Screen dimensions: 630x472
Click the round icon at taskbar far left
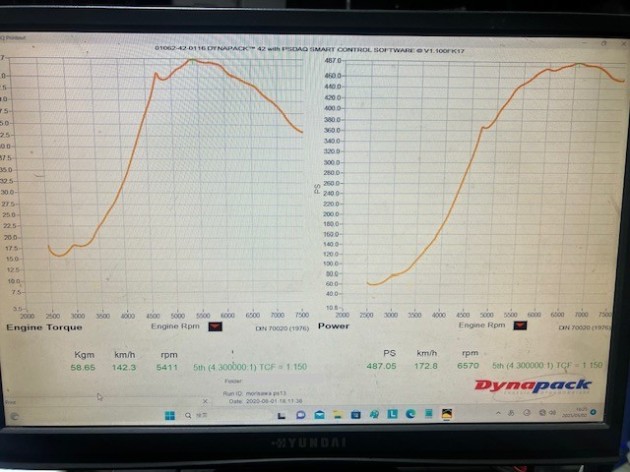14,416
